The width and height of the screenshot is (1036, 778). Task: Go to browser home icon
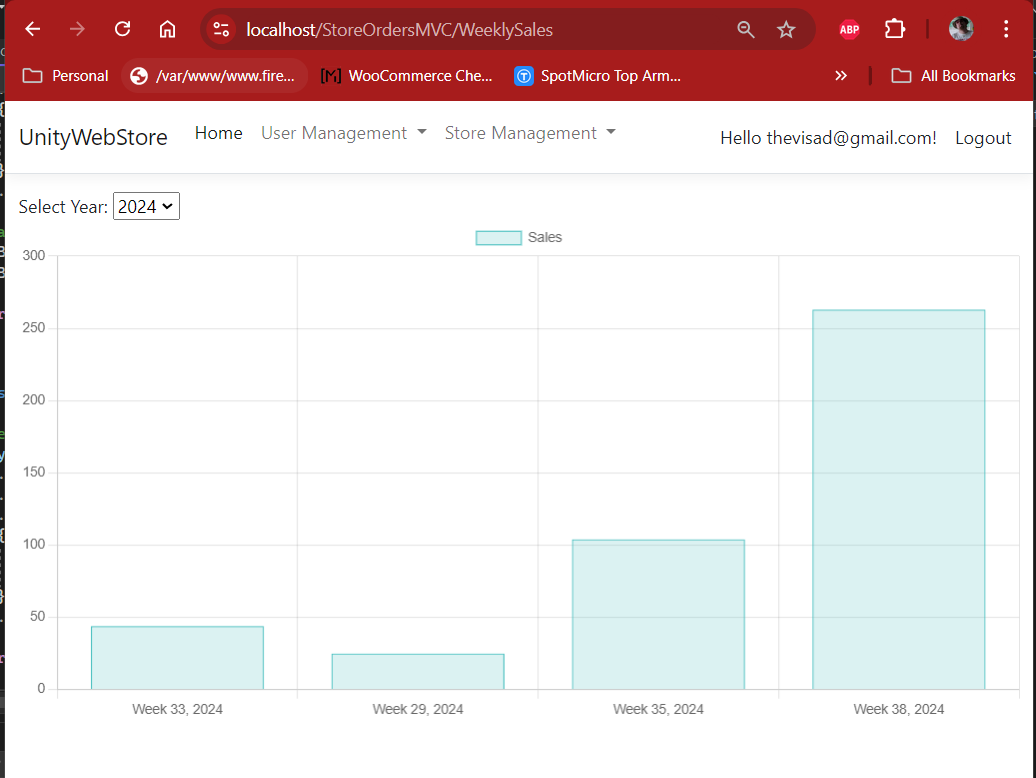(x=168, y=29)
